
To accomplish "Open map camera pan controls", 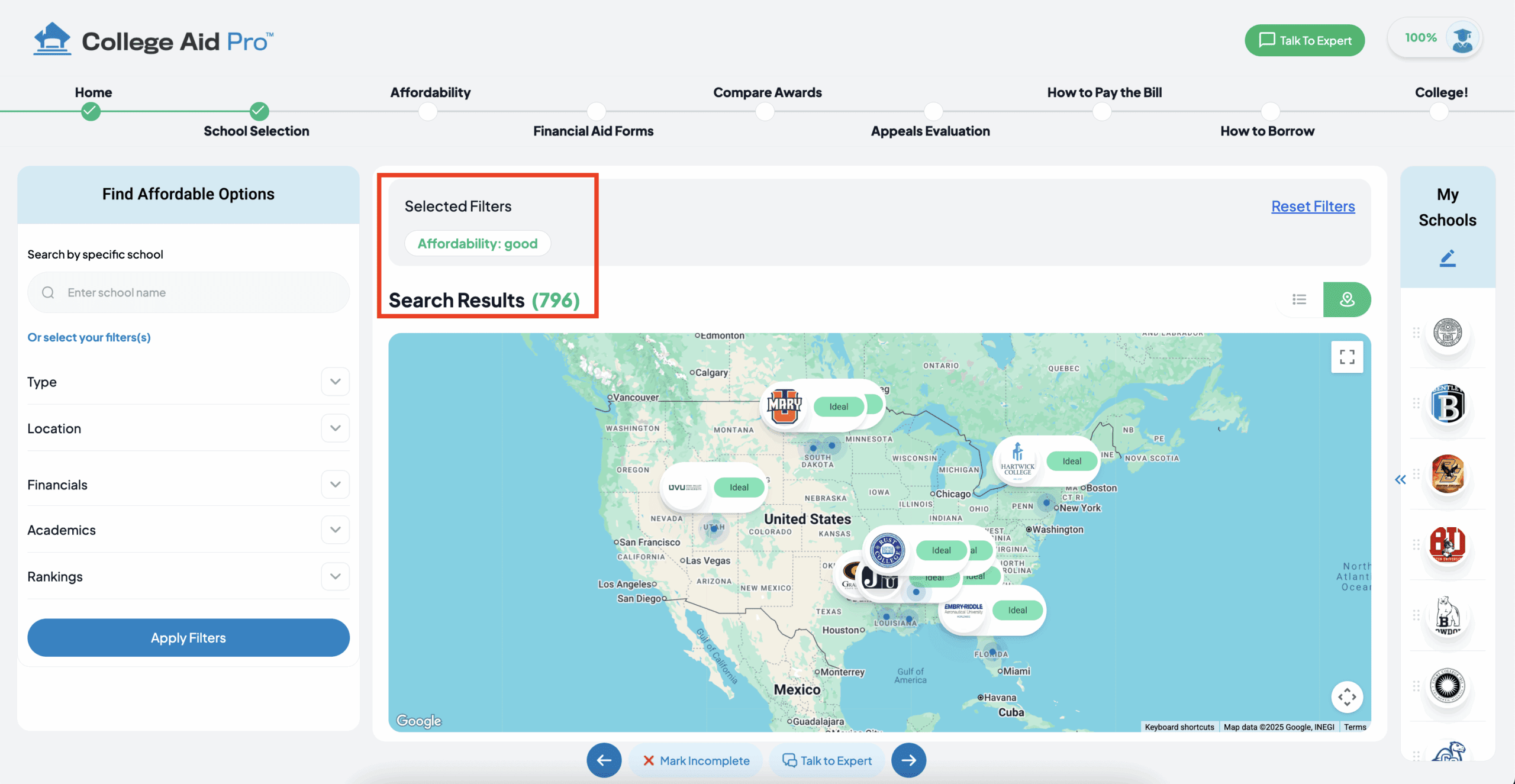I will point(1347,697).
